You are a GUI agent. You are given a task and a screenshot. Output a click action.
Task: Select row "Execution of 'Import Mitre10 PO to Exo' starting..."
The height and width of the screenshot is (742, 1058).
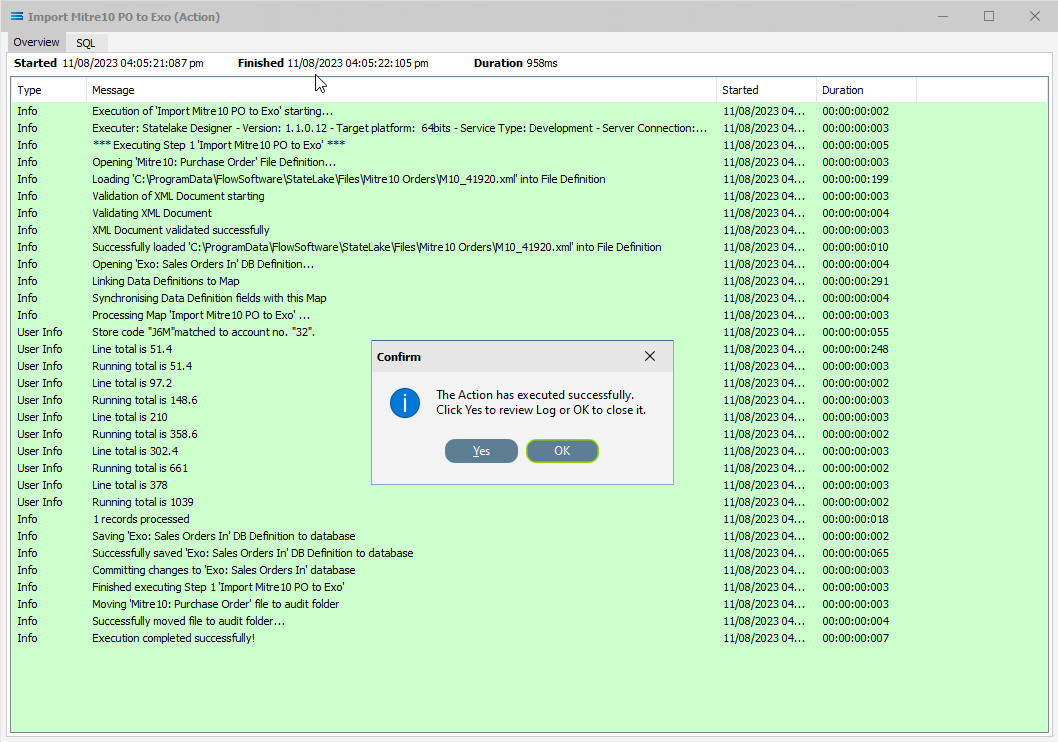tap(529, 111)
